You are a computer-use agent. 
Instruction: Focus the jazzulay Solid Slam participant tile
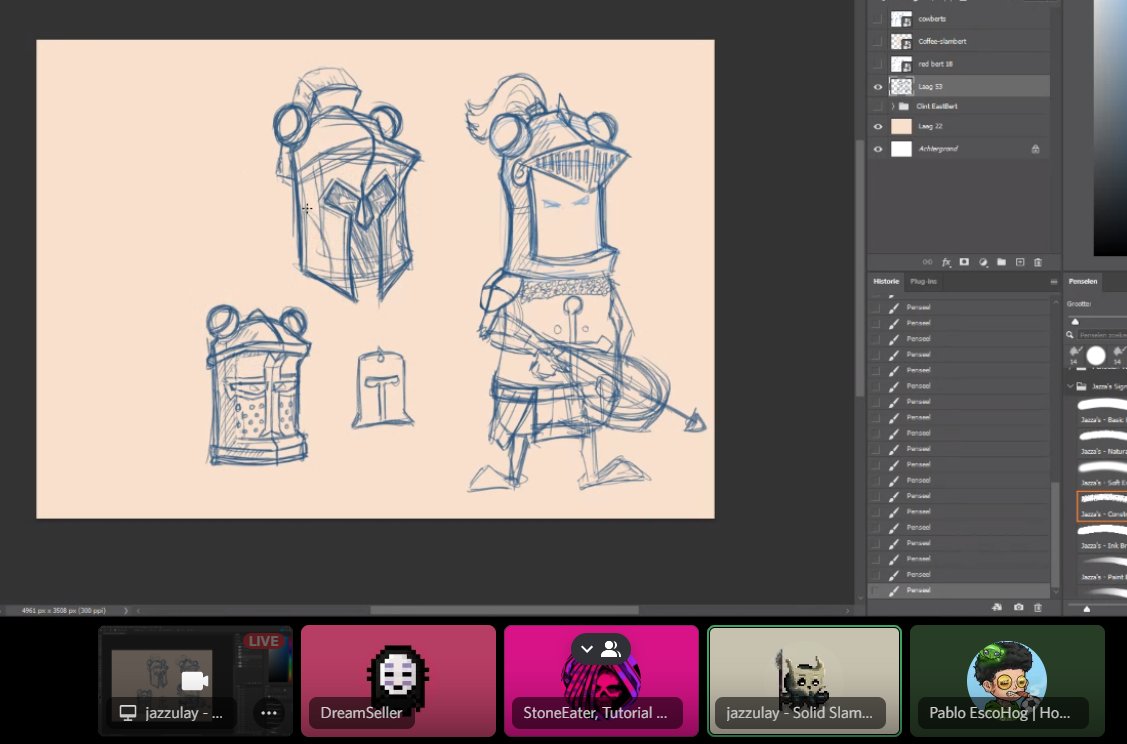click(x=804, y=681)
